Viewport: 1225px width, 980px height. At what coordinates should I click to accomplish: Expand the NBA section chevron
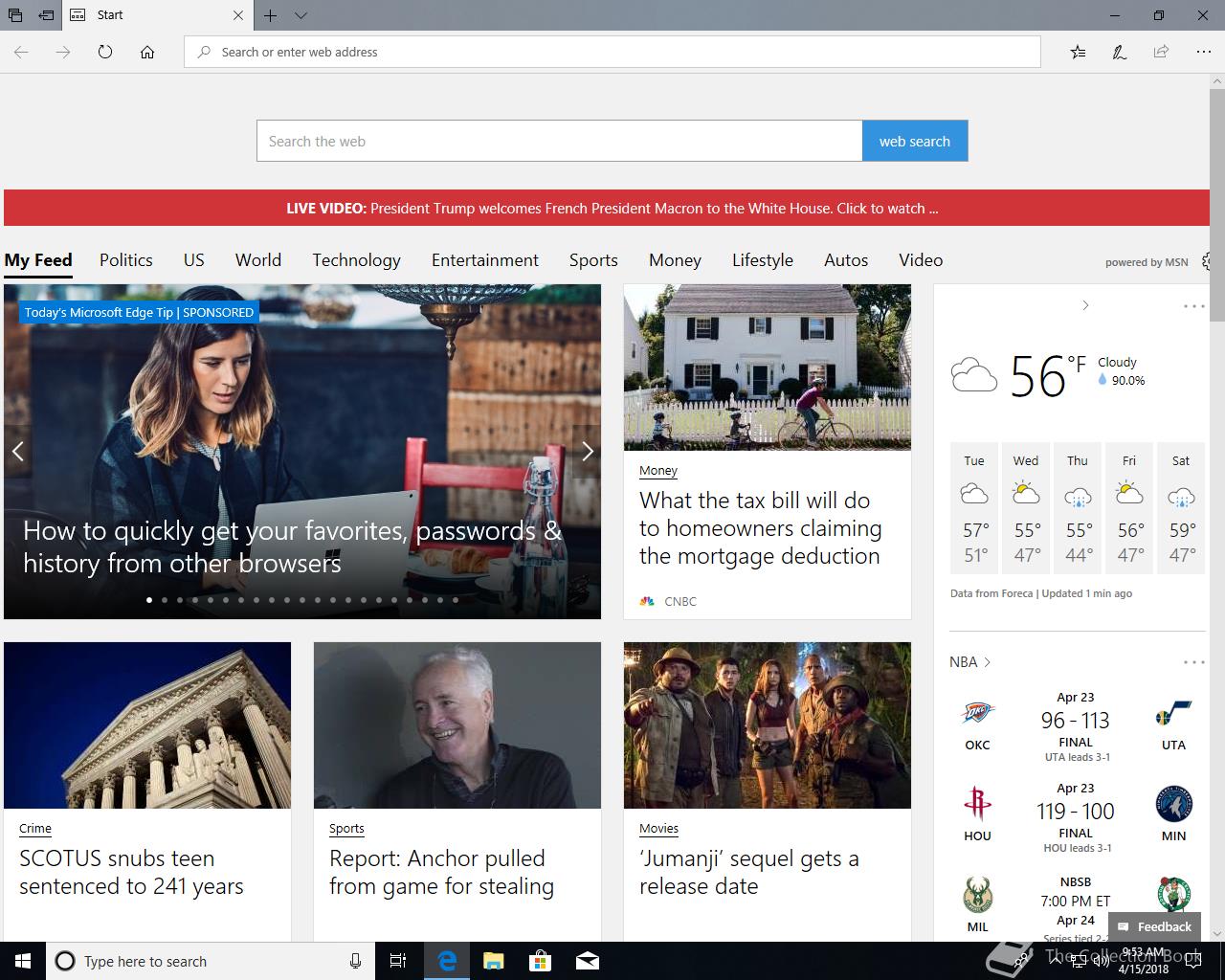tap(987, 662)
